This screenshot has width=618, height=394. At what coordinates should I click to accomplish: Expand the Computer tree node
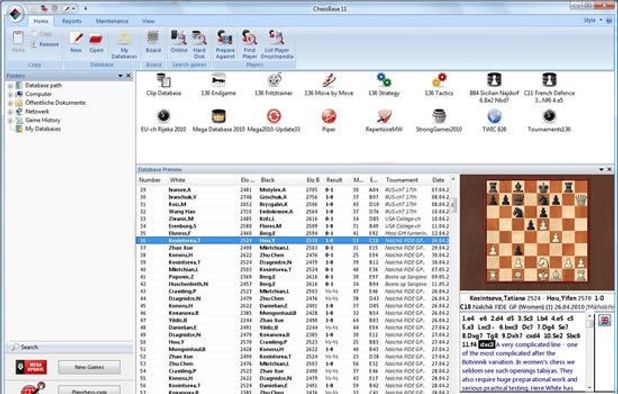point(11,94)
